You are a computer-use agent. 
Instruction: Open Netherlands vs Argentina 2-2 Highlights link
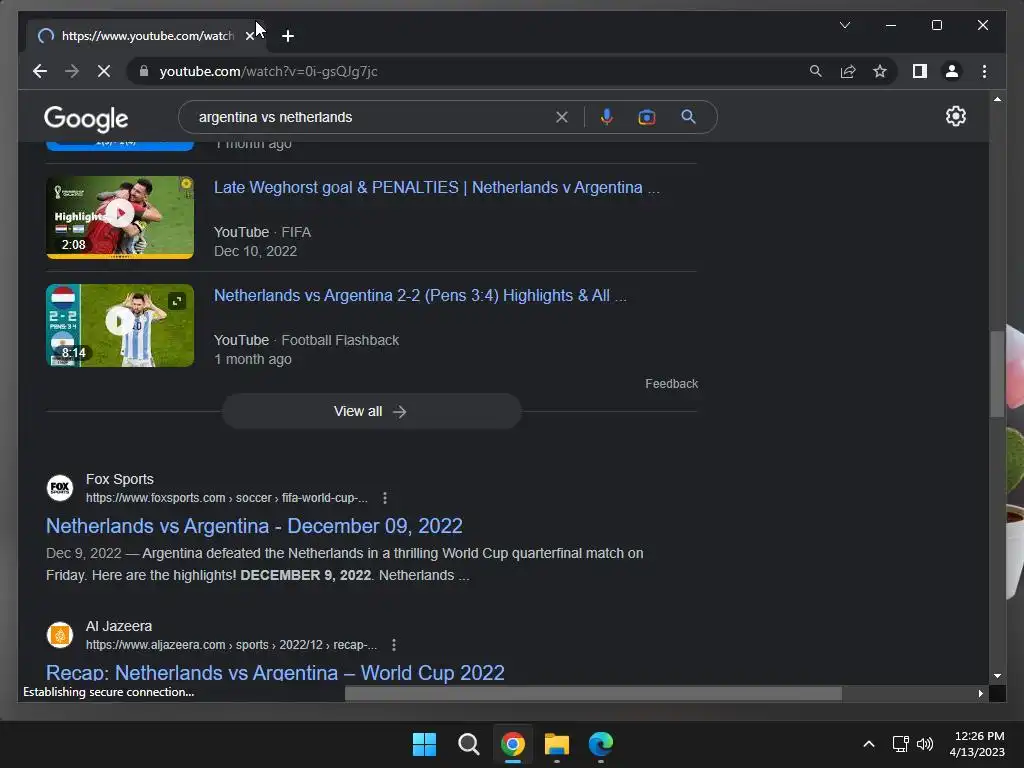point(420,296)
